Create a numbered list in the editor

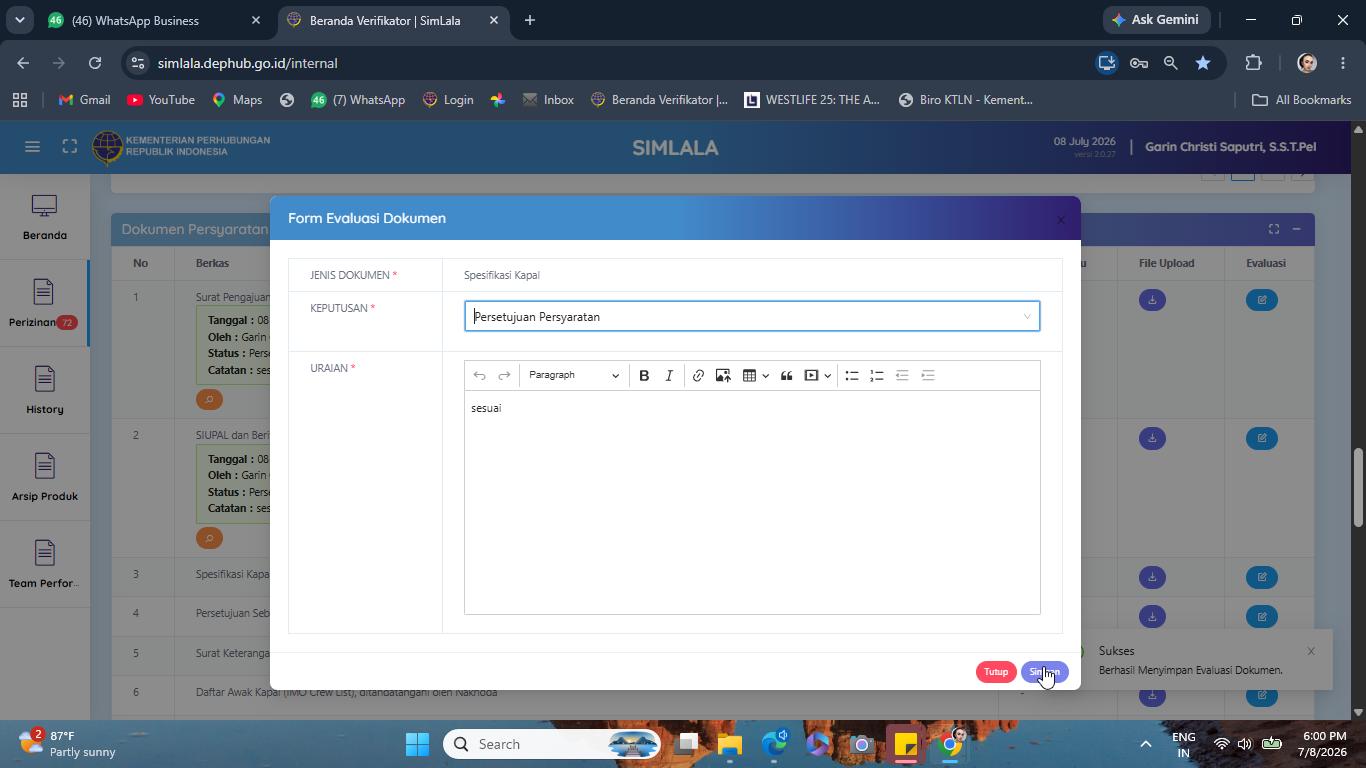[877, 375]
